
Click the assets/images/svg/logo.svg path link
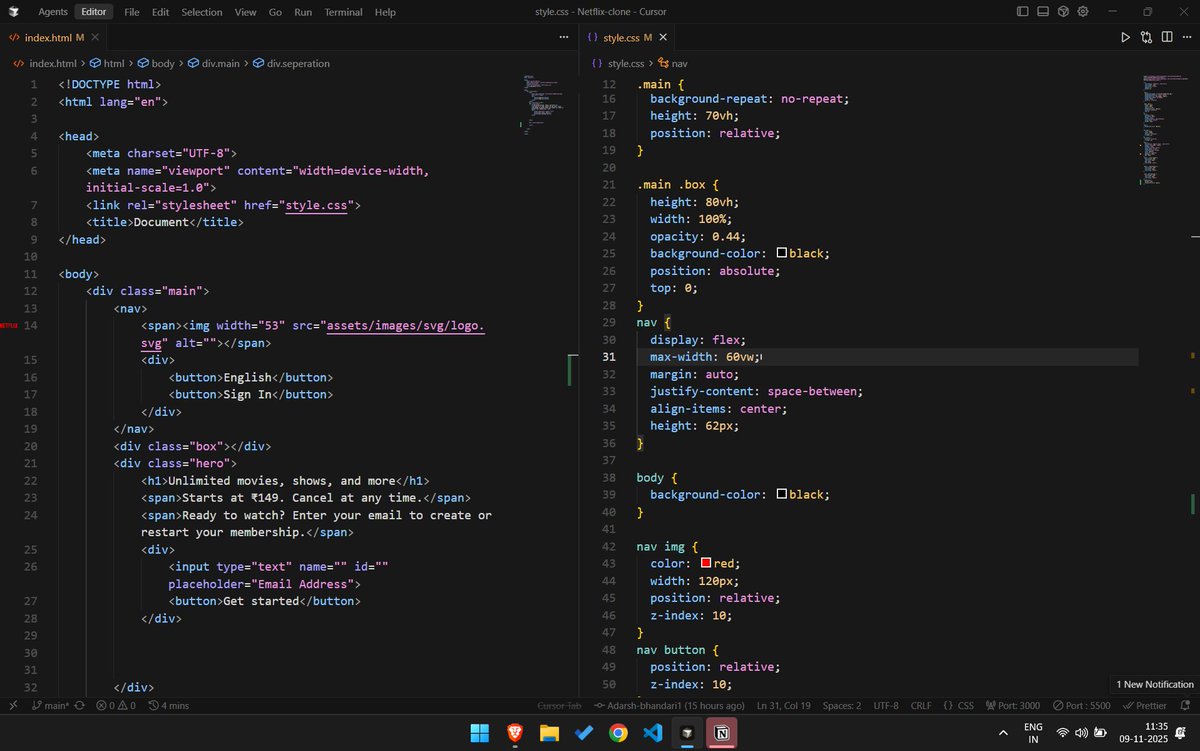point(405,325)
